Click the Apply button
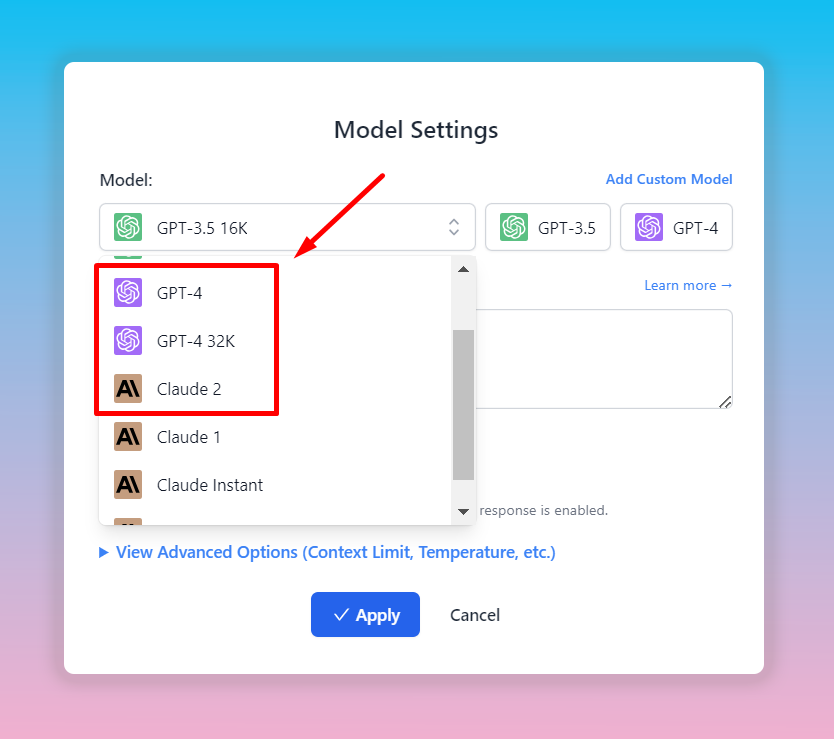This screenshot has width=834, height=739. tap(365, 615)
